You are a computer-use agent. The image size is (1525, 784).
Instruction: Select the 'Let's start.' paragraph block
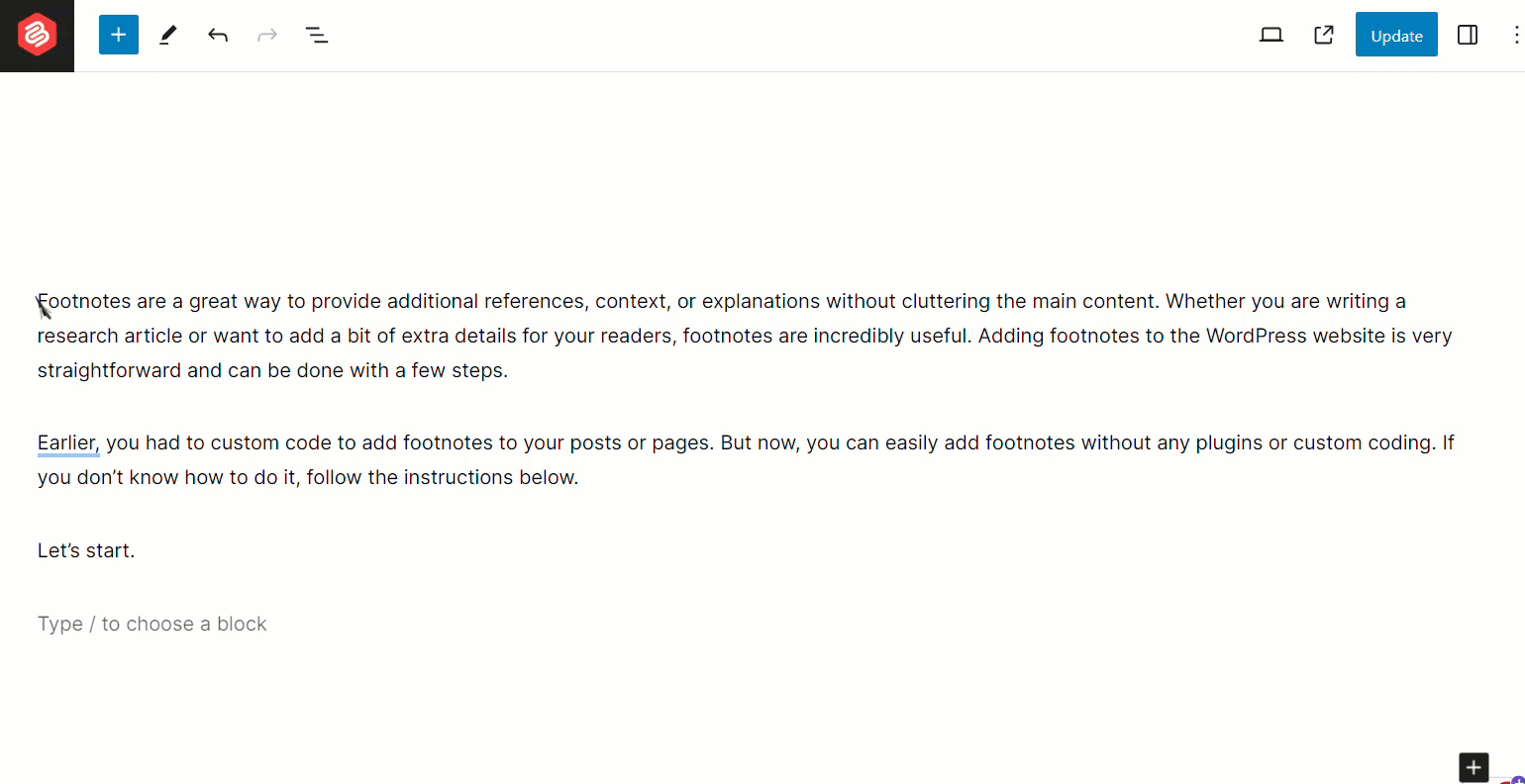[86, 550]
